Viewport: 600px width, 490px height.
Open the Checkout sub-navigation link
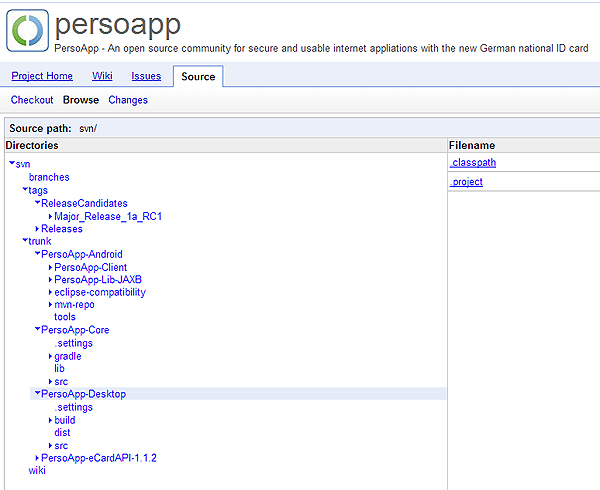32,100
